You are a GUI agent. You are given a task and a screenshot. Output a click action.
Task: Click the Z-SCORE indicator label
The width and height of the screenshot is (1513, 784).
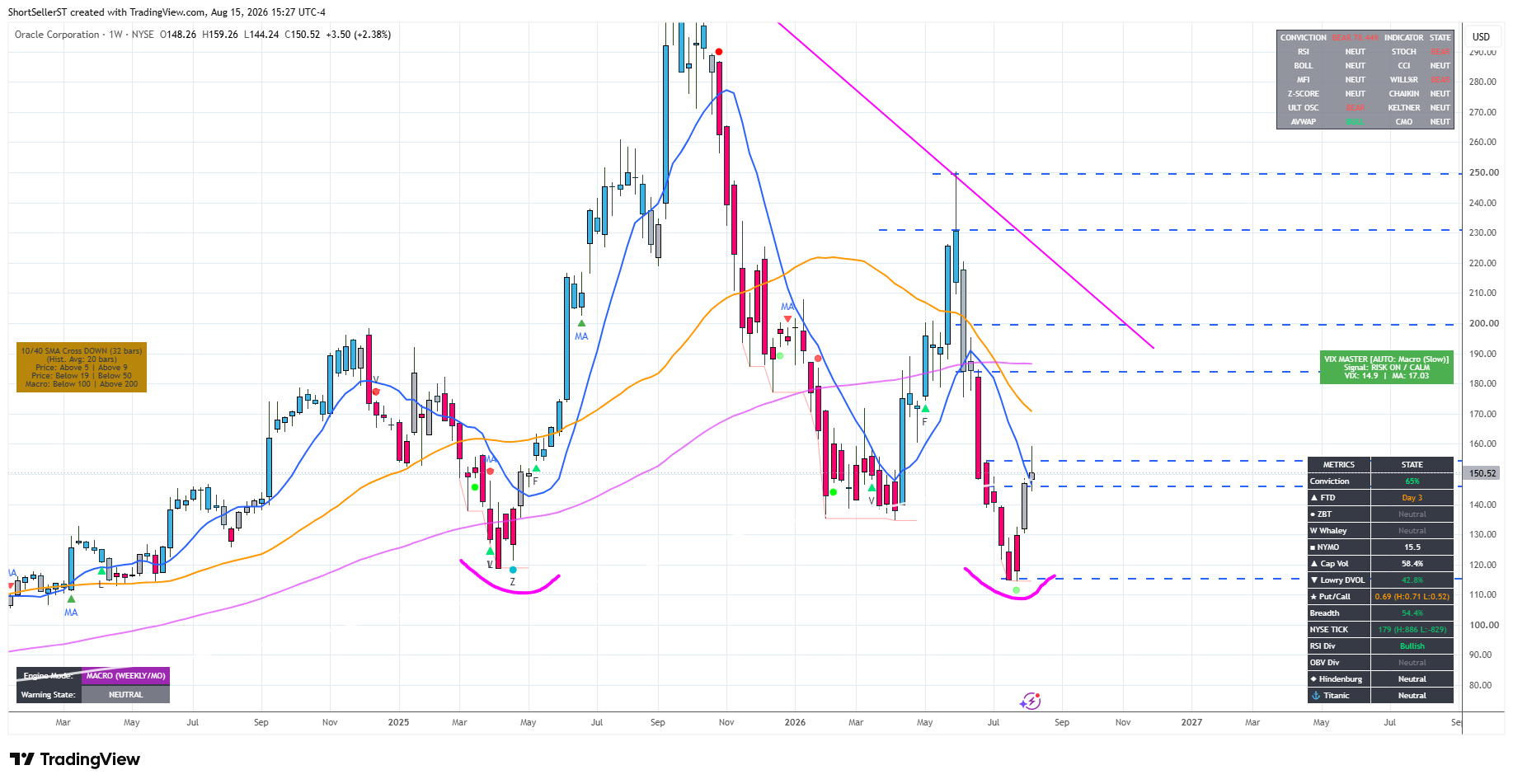pyautogui.click(x=1304, y=94)
